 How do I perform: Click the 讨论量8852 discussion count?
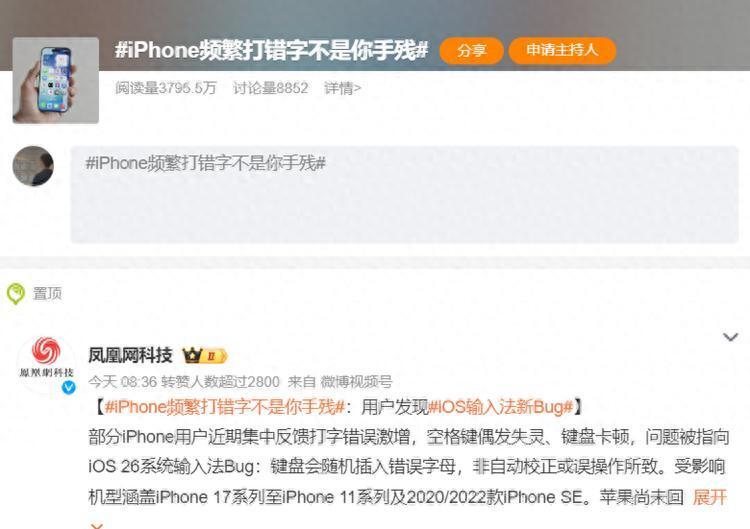click(x=270, y=88)
